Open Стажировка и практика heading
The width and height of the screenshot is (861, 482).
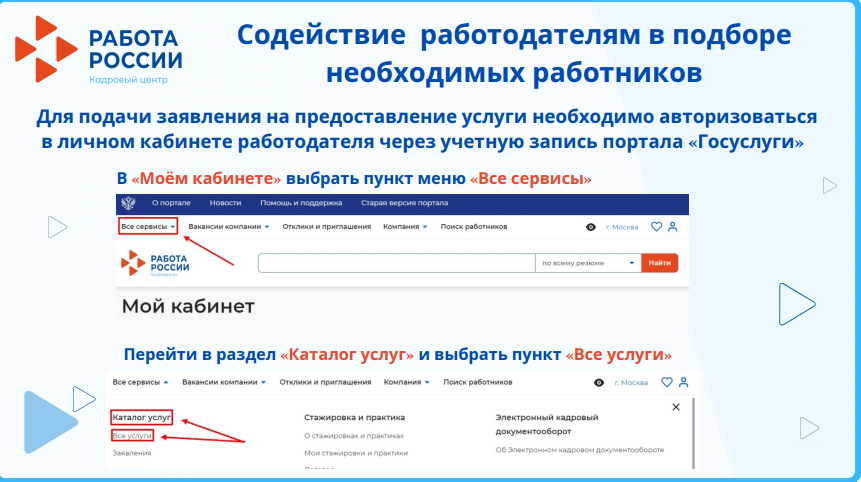tap(355, 418)
